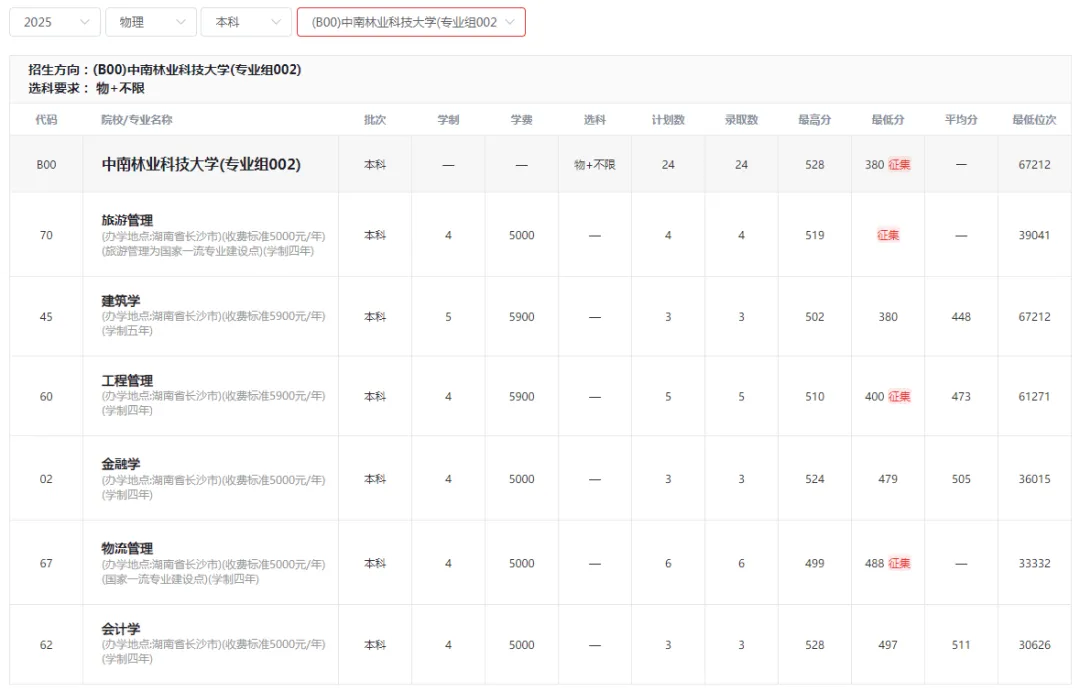
Task: Click the average score 511 value
Action: tap(961, 645)
